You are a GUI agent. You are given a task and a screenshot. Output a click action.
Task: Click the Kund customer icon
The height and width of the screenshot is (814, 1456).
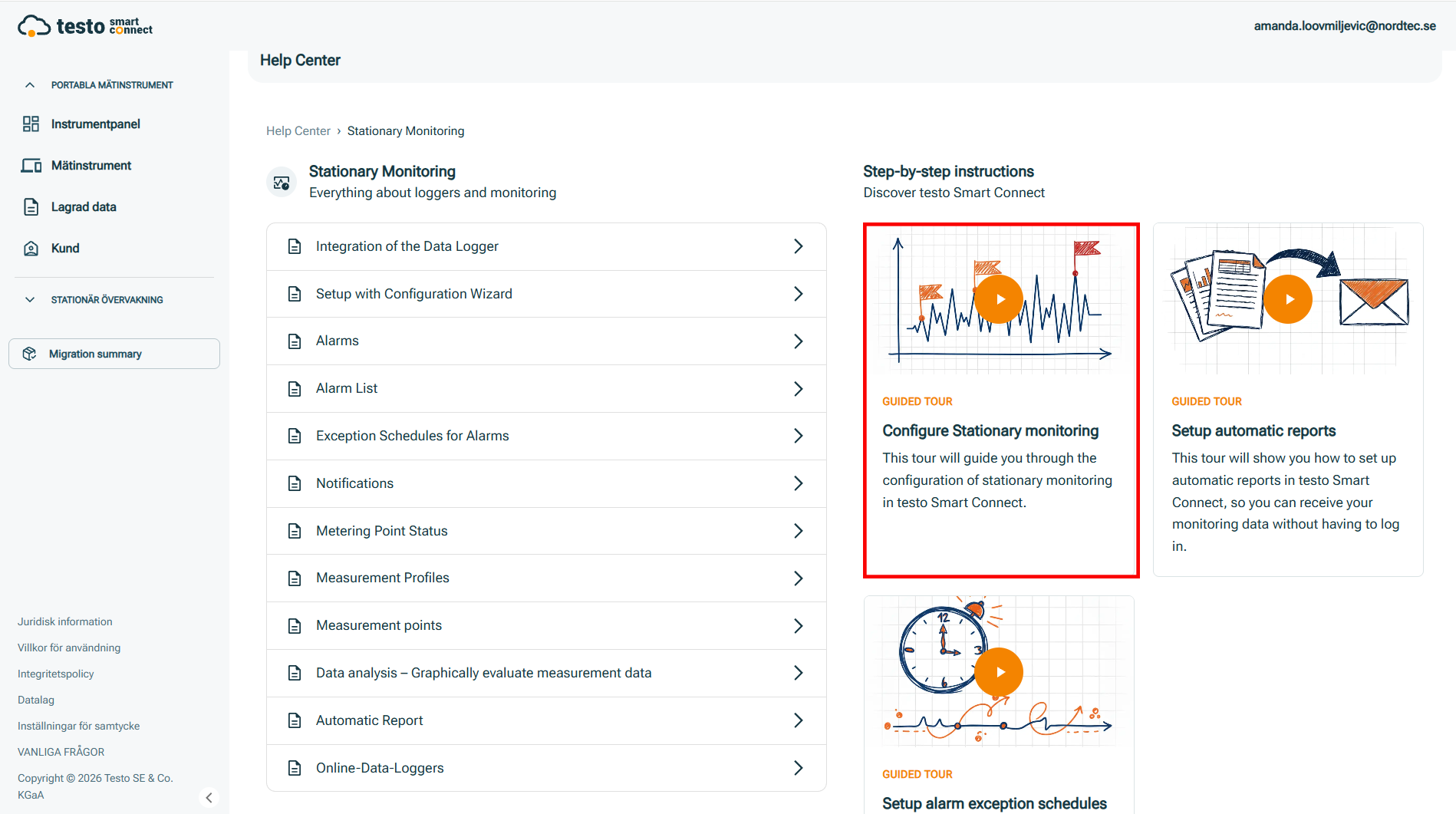tap(31, 249)
